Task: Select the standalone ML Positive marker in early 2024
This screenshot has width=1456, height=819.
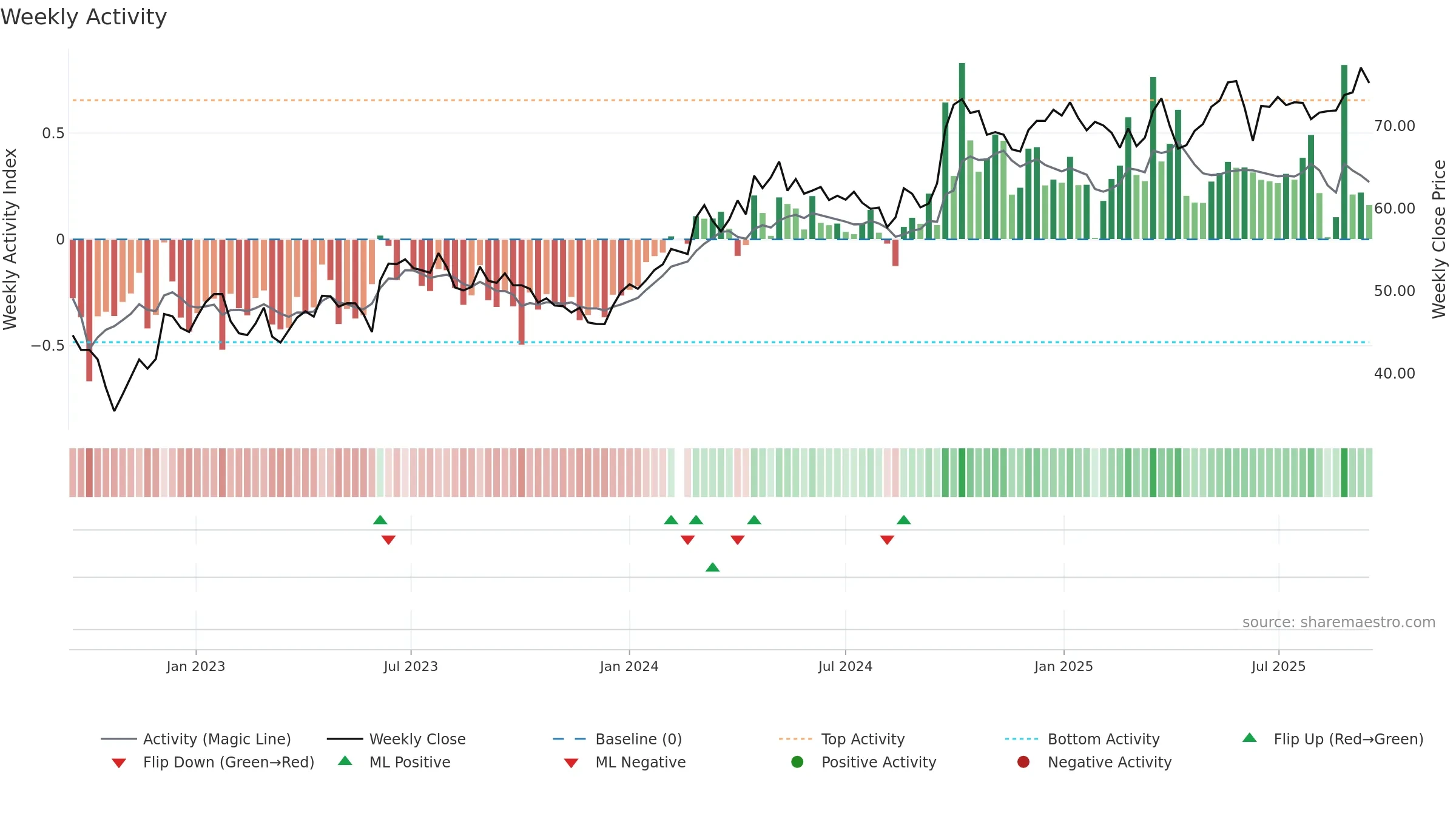Action: pyautogui.click(x=713, y=567)
